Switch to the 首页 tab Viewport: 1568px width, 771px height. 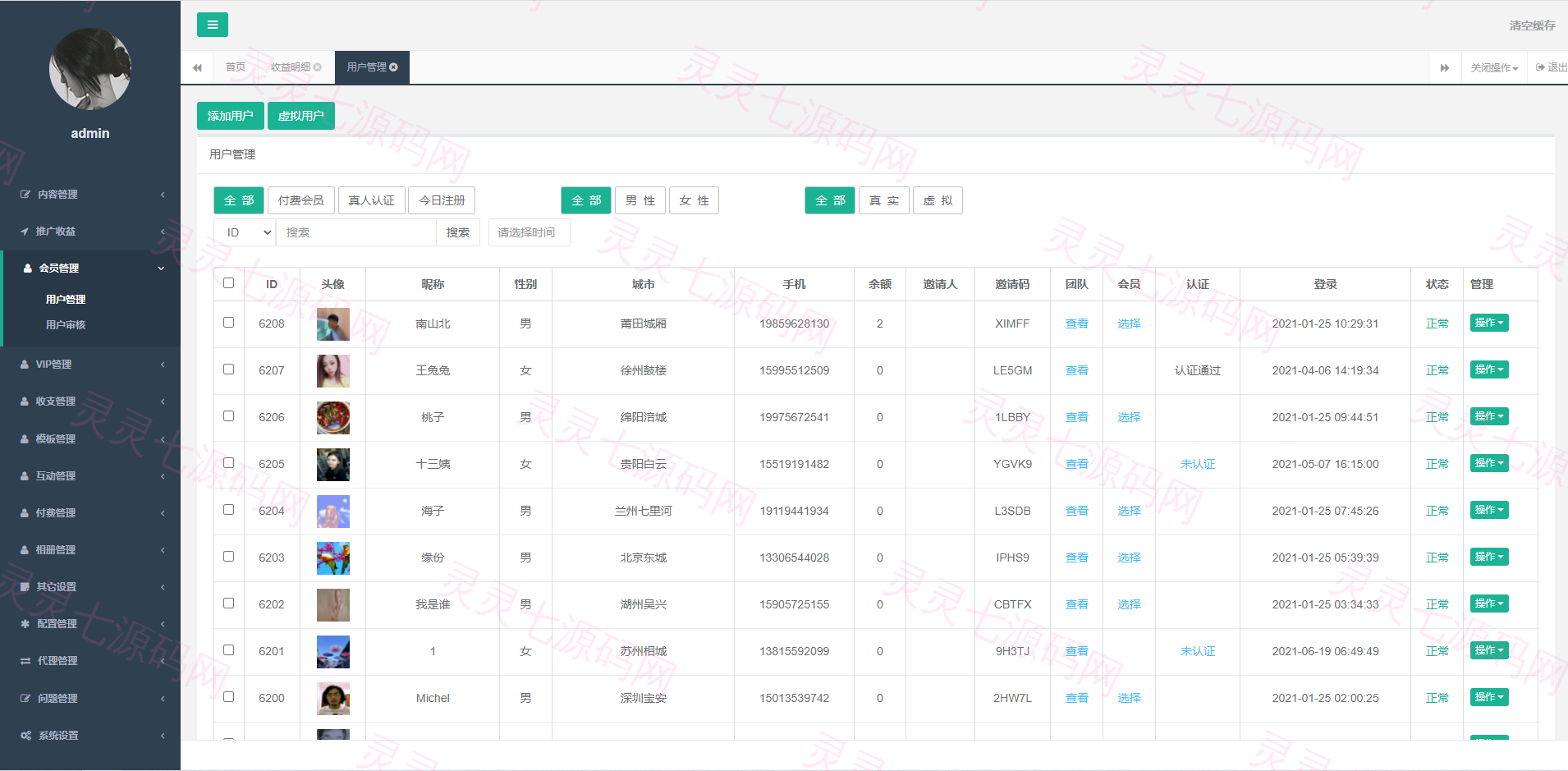(x=236, y=67)
